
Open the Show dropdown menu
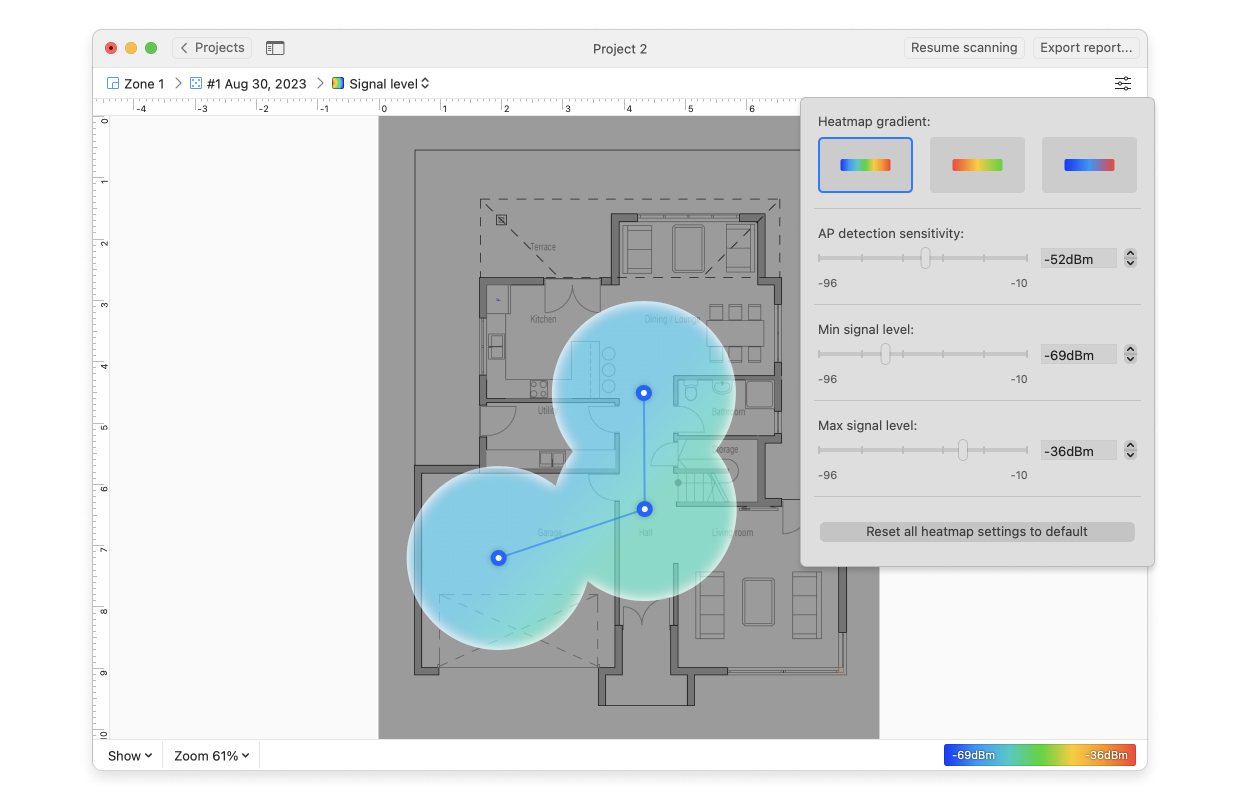(x=130, y=756)
